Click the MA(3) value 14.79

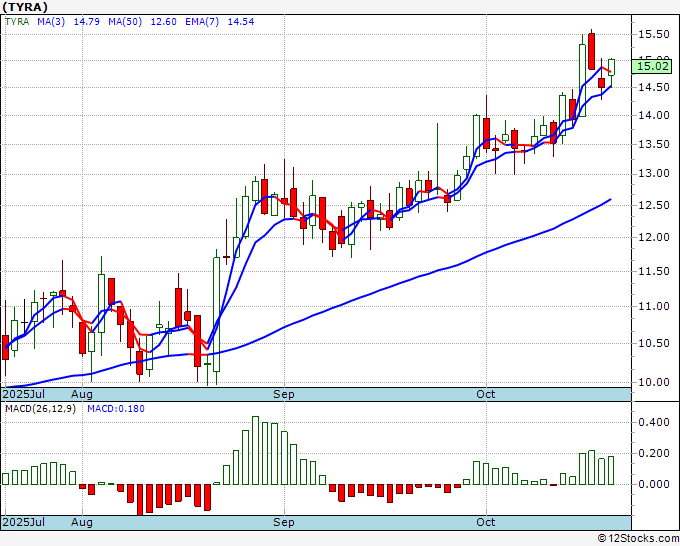(87, 22)
